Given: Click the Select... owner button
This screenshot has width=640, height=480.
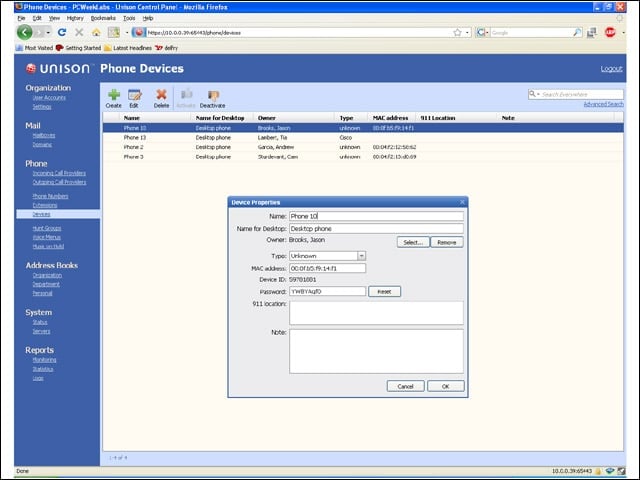Looking at the screenshot, I should coord(413,242).
